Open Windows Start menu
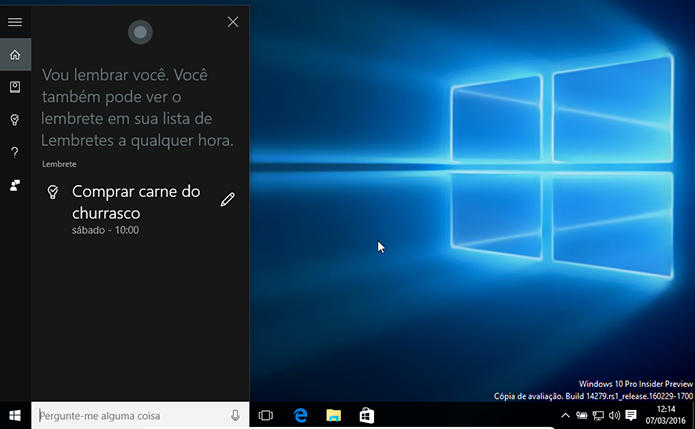Image resolution: width=695 pixels, height=429 pixels. pyautogui.click(x=15, y=415)
